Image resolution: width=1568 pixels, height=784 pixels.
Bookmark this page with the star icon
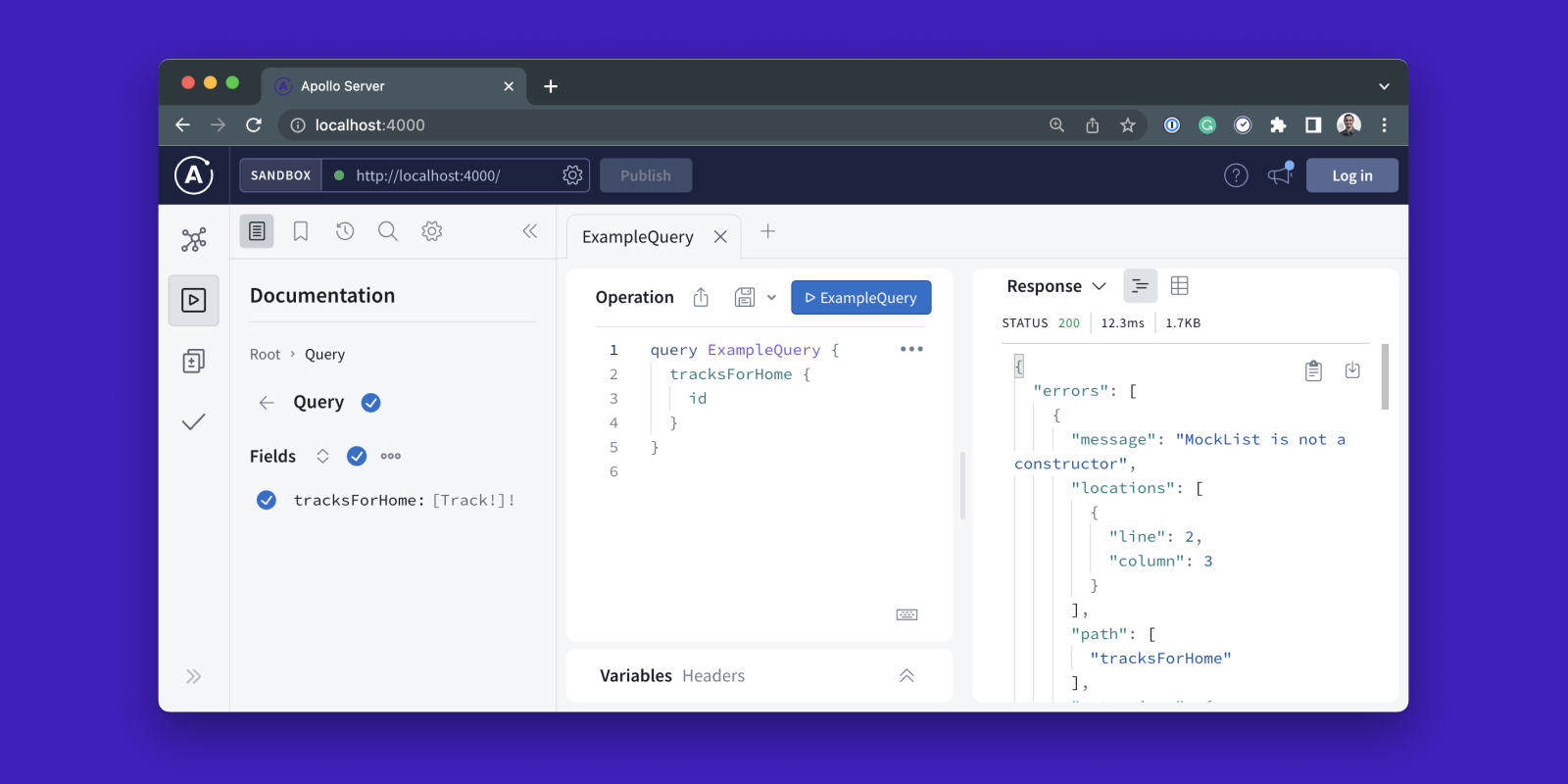coord(1128,124)
